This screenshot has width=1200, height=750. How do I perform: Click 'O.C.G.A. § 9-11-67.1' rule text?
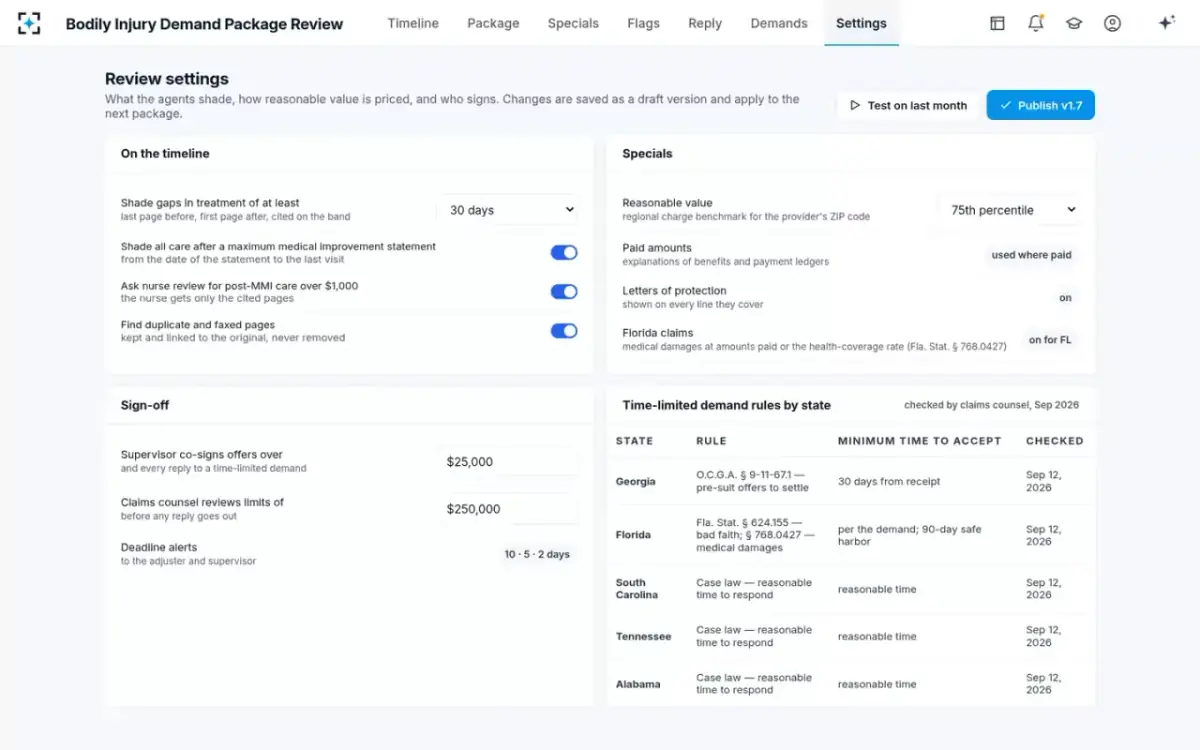click(x=755, y=481)
